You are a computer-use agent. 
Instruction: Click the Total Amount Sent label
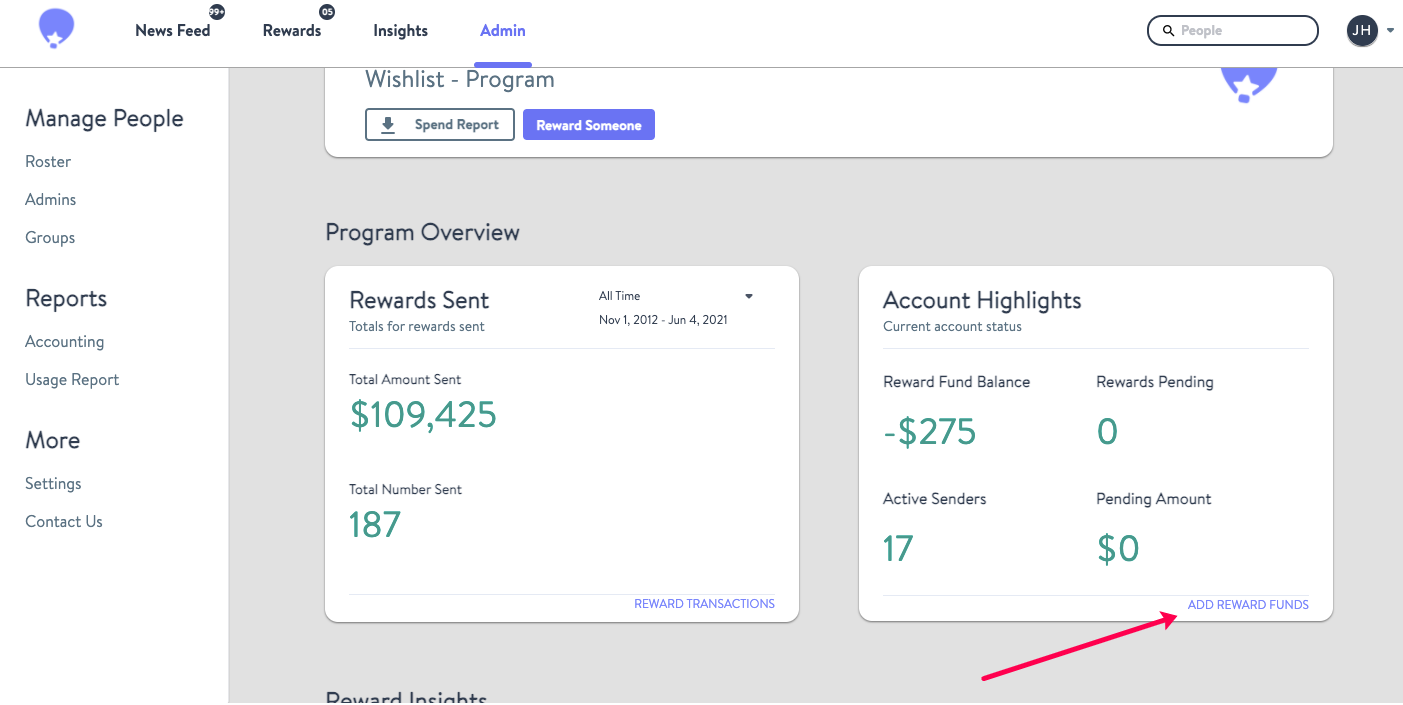pos(405,380)
